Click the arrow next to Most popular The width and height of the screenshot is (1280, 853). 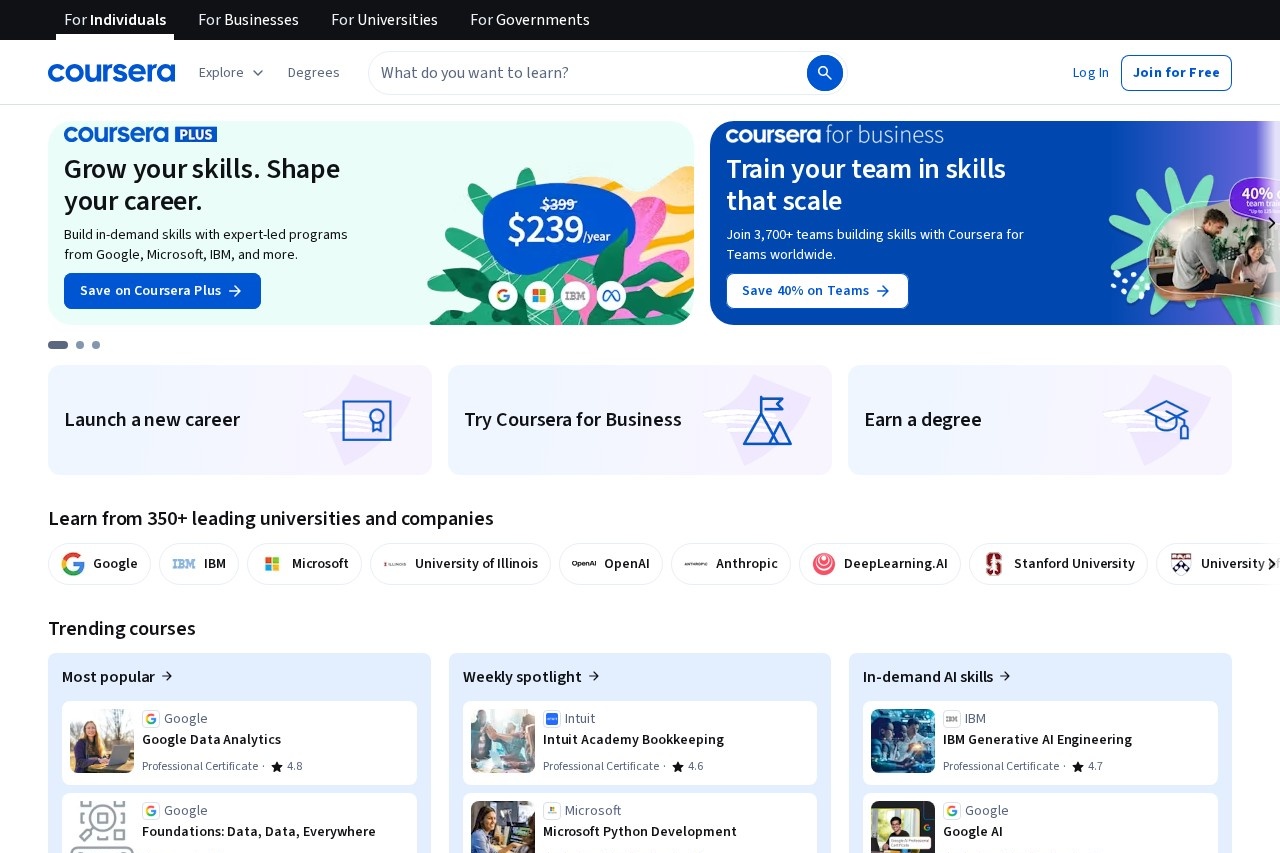167,676
